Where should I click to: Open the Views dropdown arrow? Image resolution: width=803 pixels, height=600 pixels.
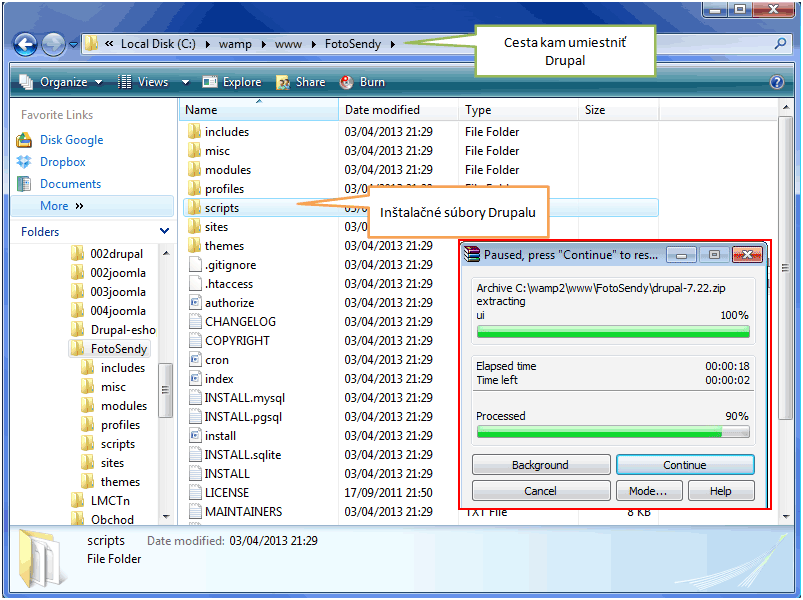[x=185, y=82]
